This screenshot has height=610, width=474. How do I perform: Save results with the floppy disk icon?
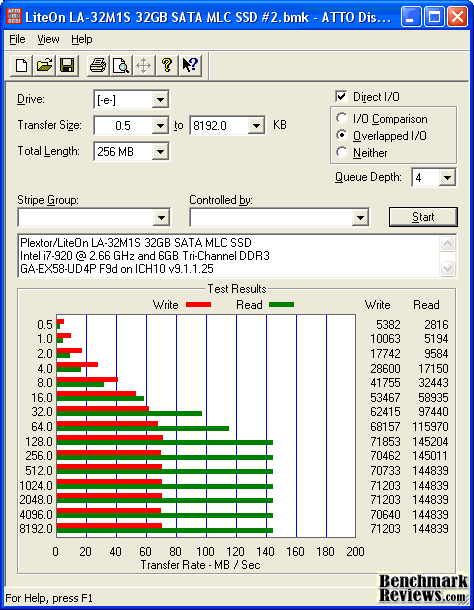pyautogui.click(x=67, y=65)
